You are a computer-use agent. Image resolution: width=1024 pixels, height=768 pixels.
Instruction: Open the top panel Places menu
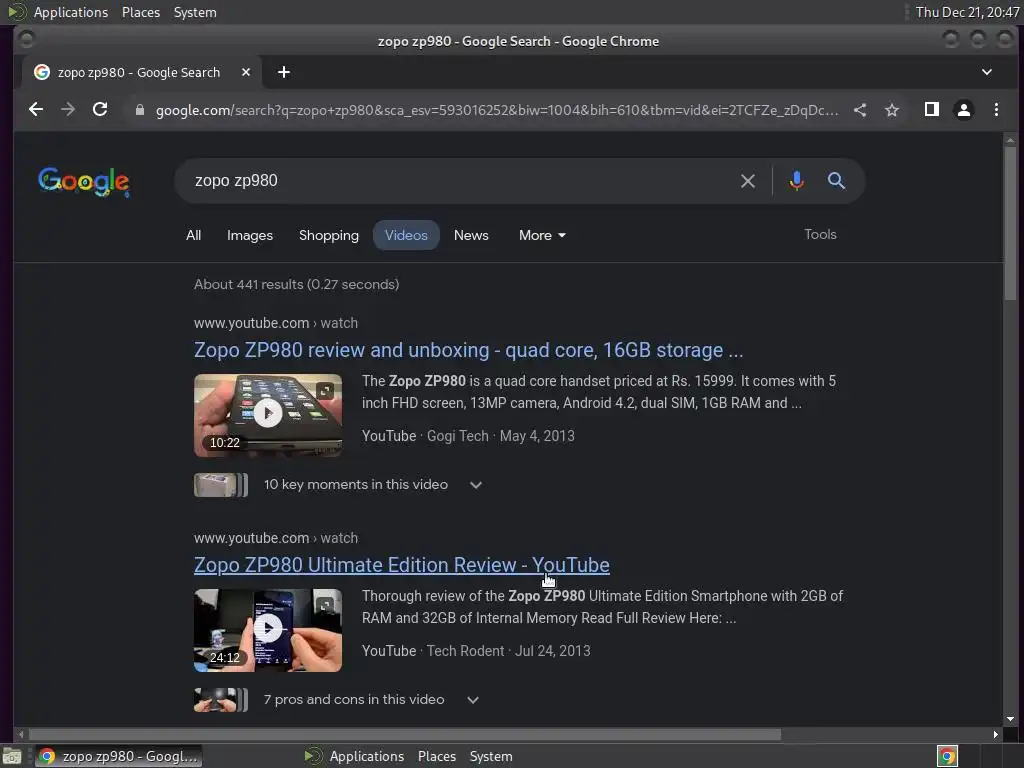pos(140,12)
